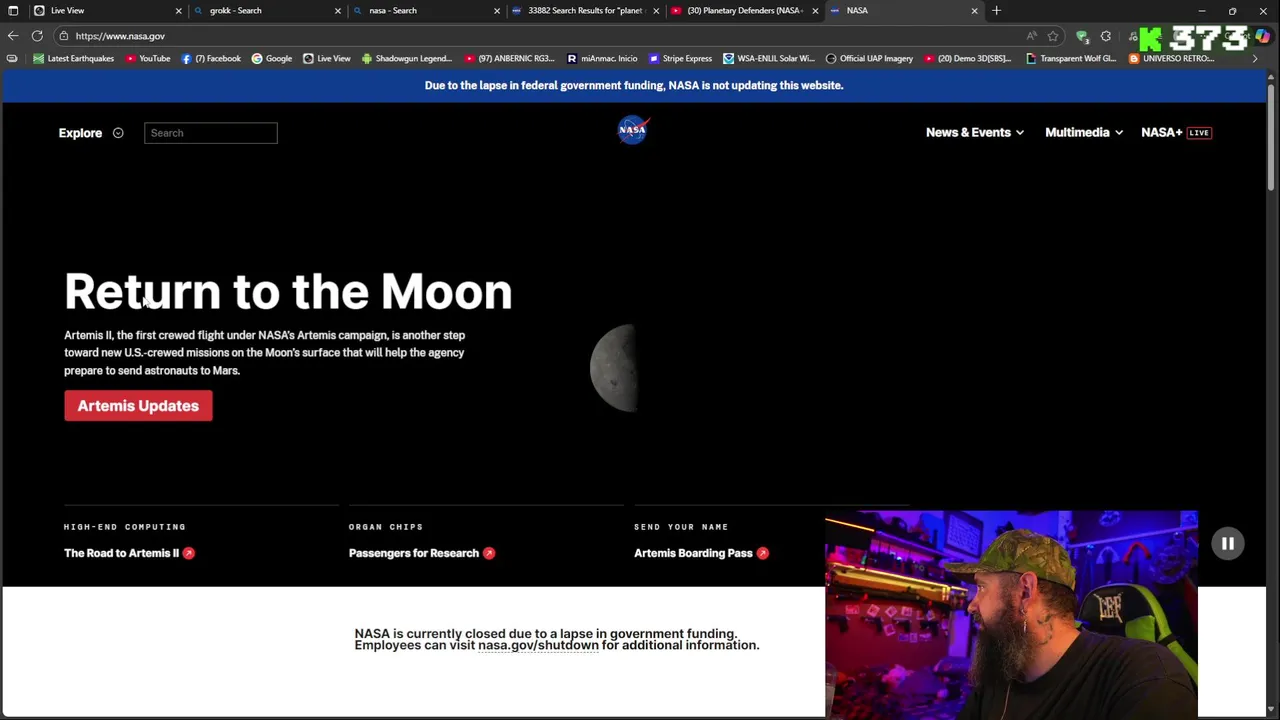
Task: Open the Demo 3D[SBS] bookmark
Action: coord(968,58)
